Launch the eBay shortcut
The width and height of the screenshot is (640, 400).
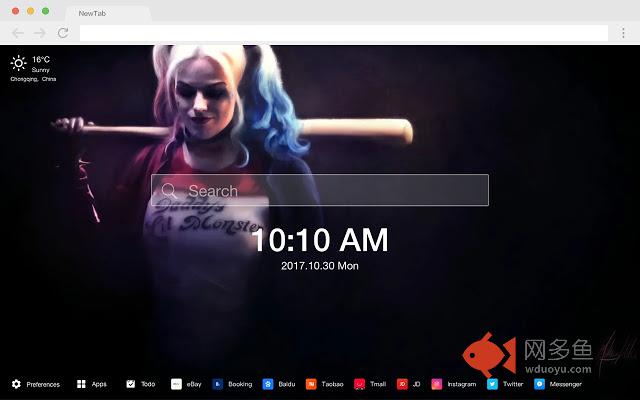(x=176, y=384)
